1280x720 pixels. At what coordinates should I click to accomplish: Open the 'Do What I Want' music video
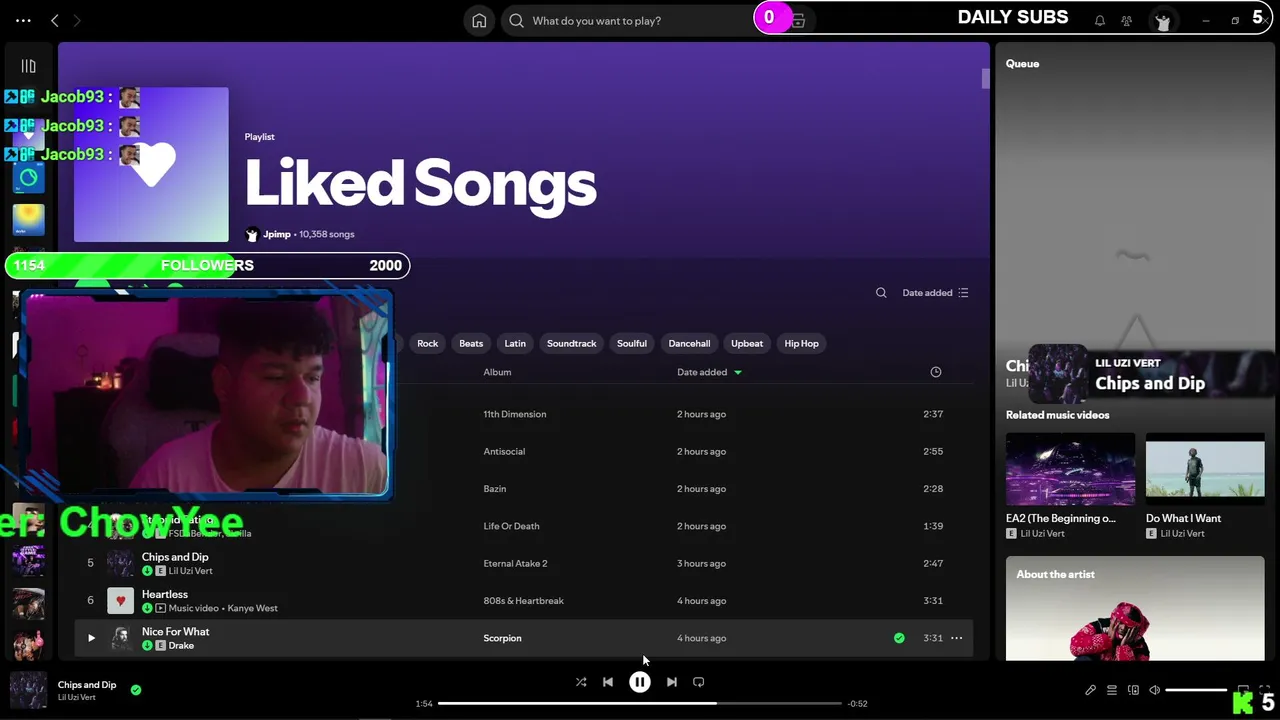(1205, 486)
